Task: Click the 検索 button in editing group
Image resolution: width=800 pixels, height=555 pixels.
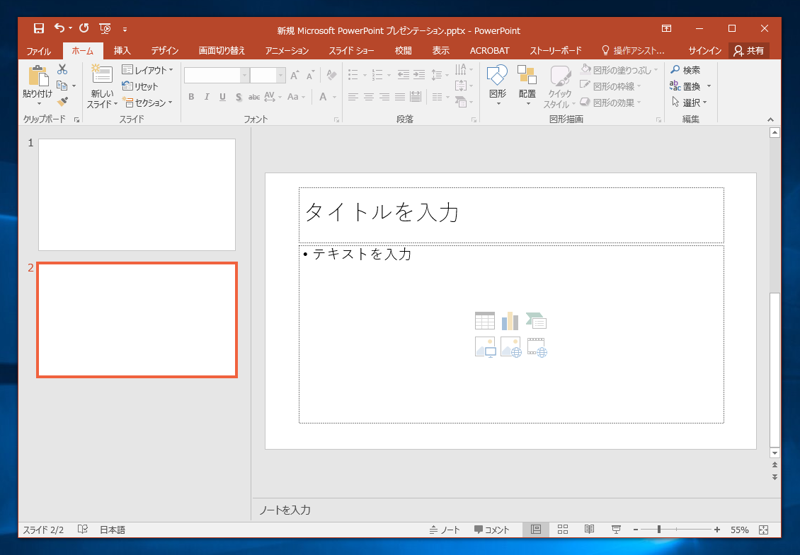Action: pos(685,70)
